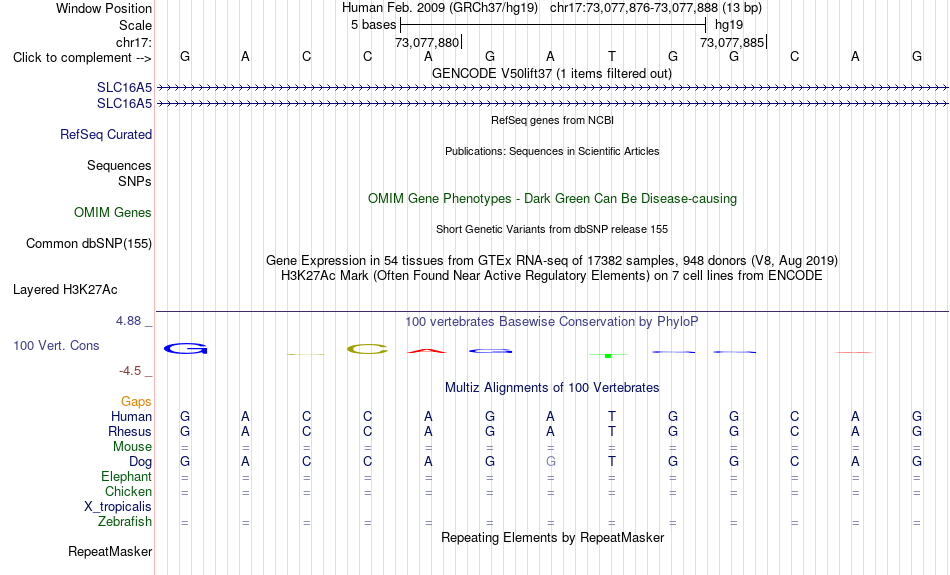950x575 pixels.
Task: Click the green T conservation mark
Action: 608,356
